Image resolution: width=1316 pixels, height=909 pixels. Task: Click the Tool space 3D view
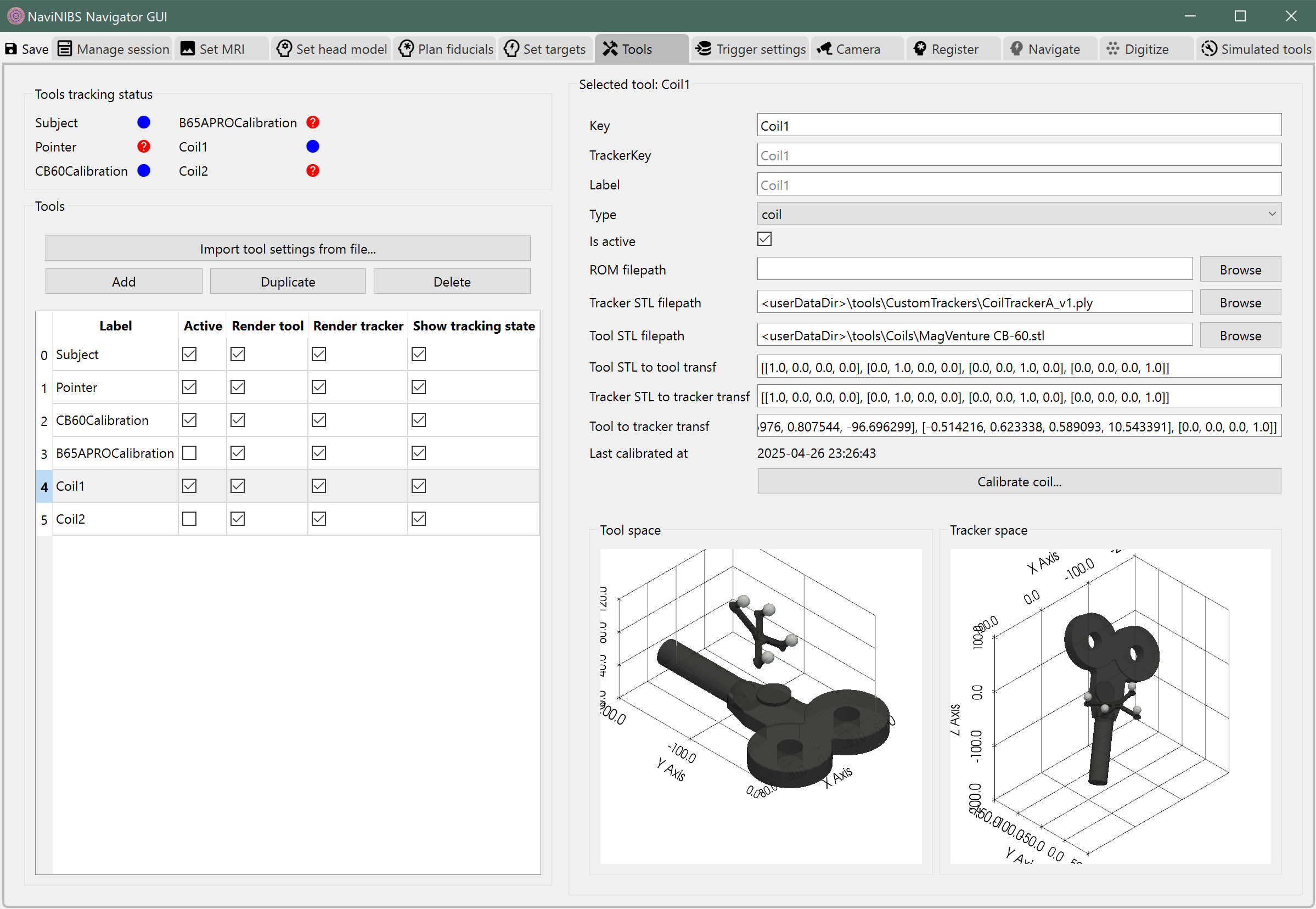(x=761, y=706)
